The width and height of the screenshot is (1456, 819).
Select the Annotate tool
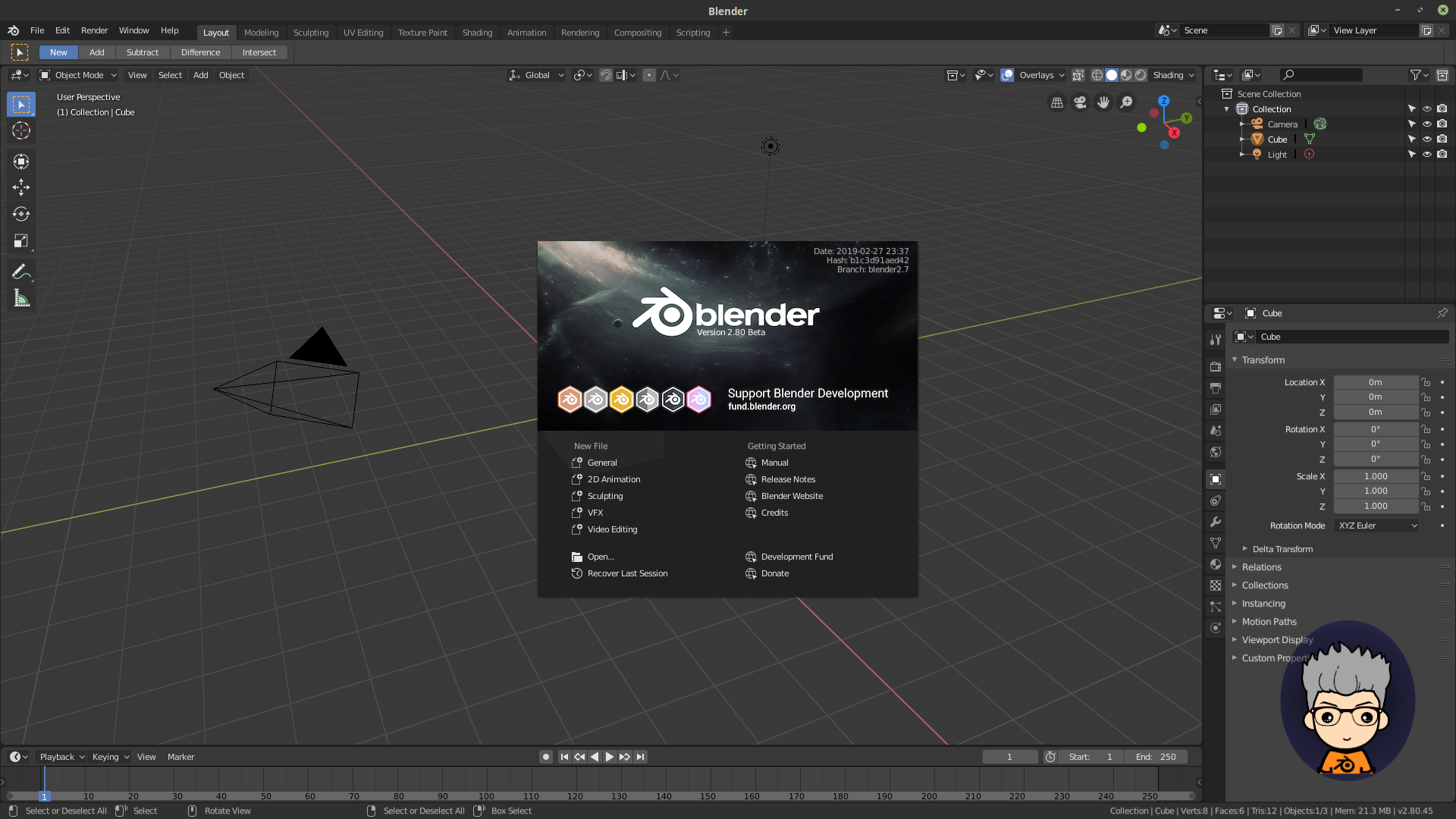21,271
